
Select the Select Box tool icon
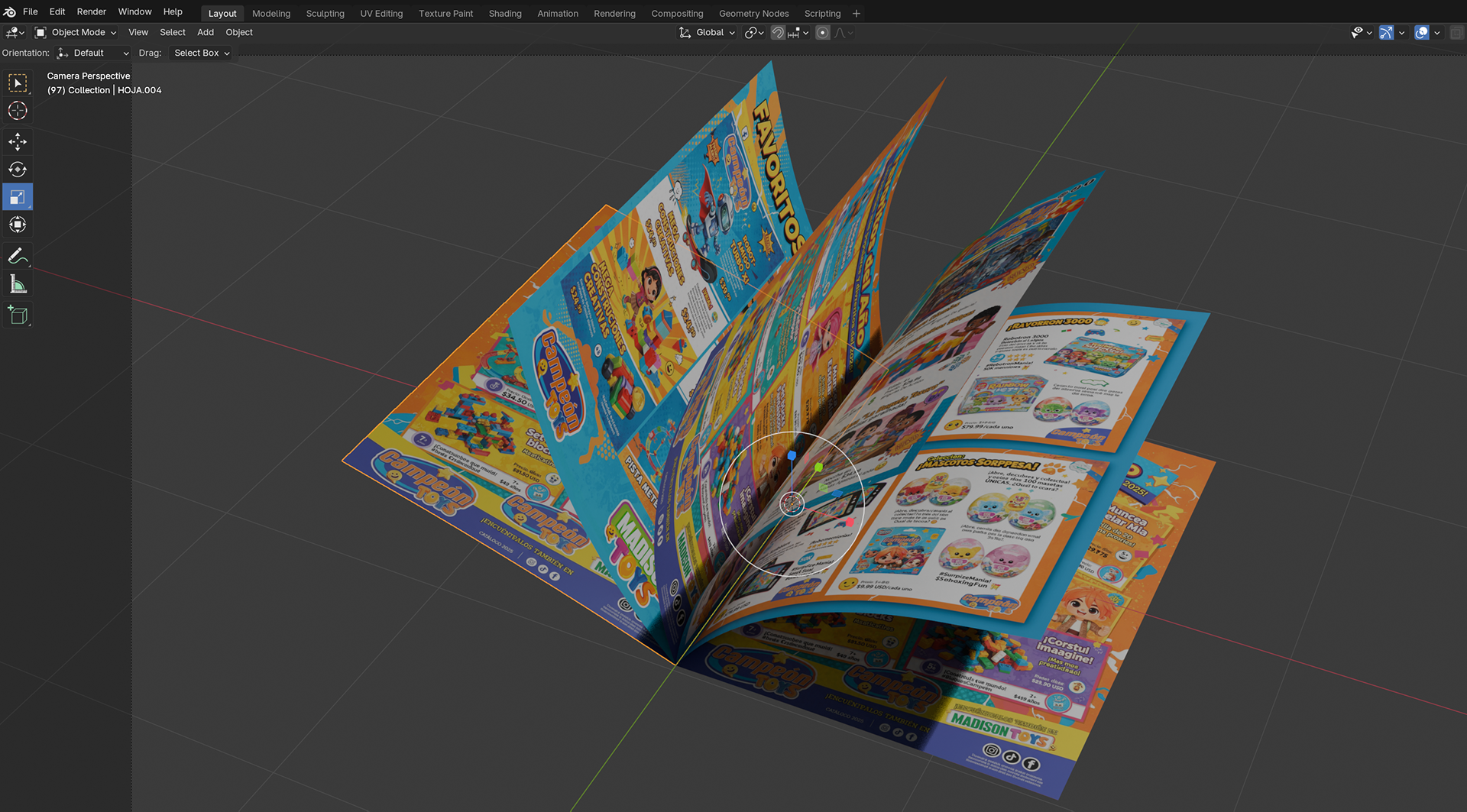coord(18,83)
